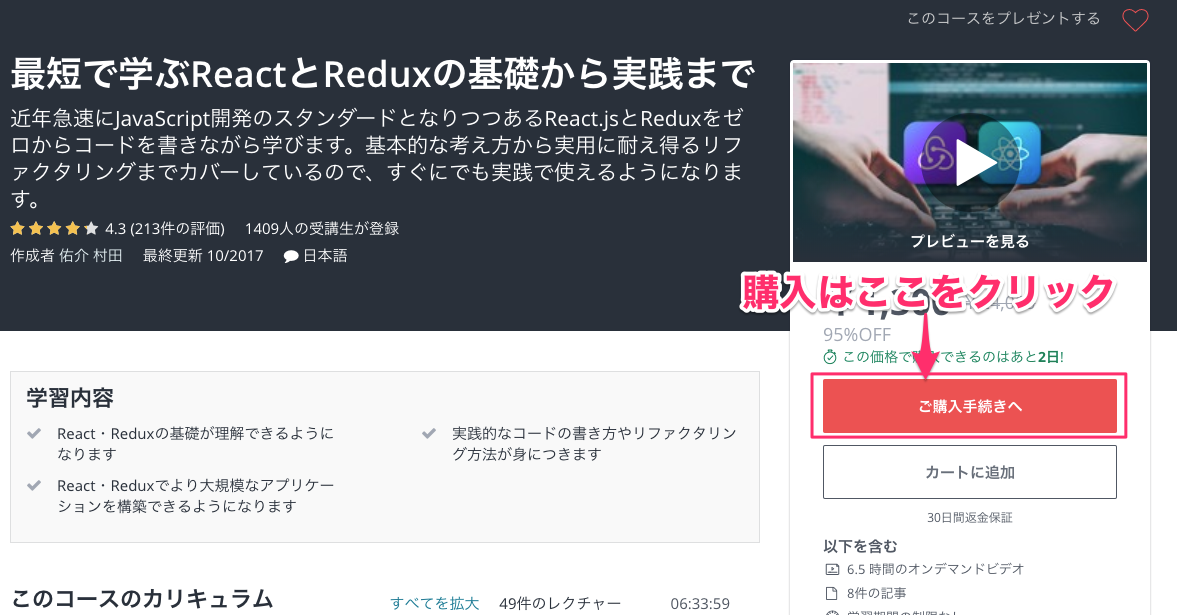Add course with カートに追加 button
The image size is (1177, 615).
[969, 472]
